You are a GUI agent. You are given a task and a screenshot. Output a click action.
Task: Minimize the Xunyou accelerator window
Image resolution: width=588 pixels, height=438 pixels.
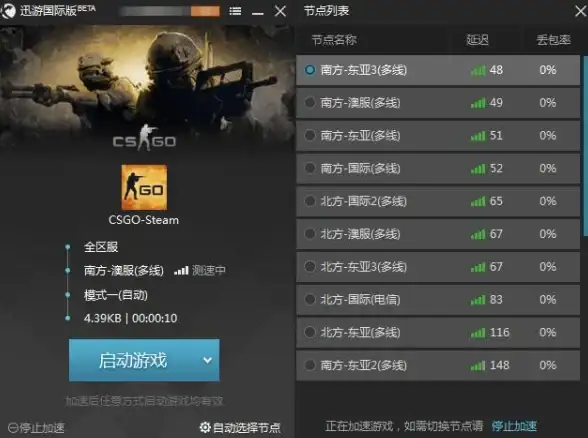point(258,13)
